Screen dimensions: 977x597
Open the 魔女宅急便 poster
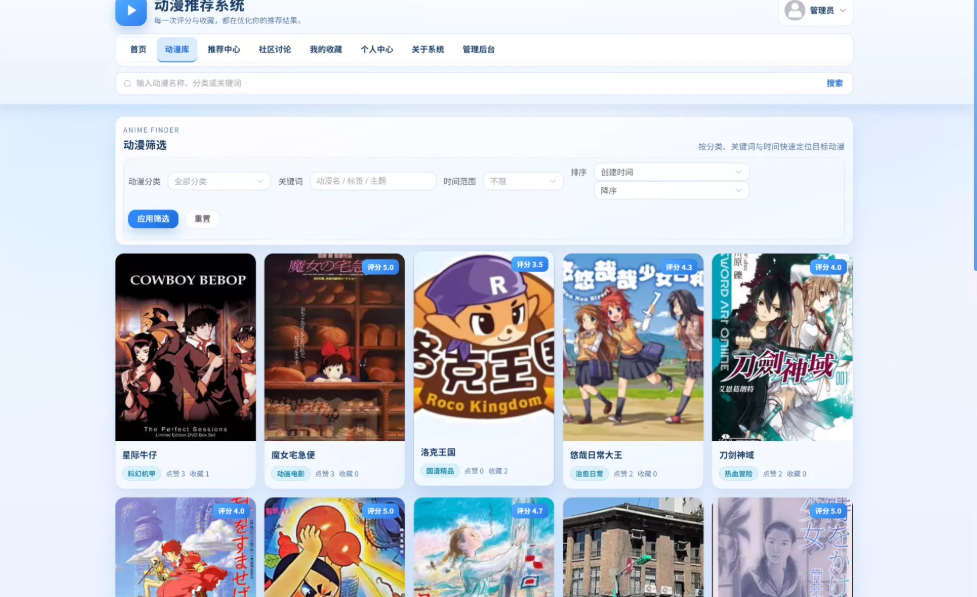tap(335, 347)
